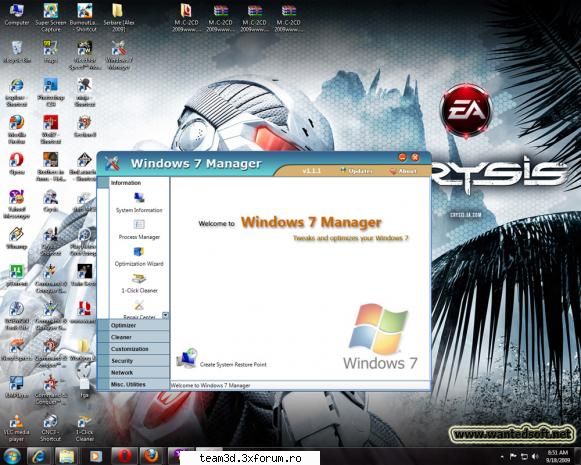The width and height of the screenshot is (581, 465).
Task: Open the Repair Center tool
Action: pos(139,309)
